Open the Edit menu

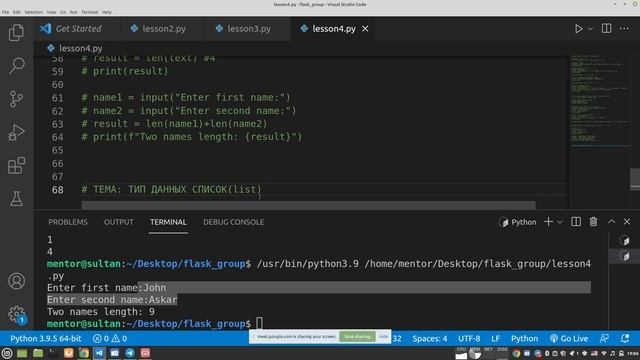[x=16, y=12]
